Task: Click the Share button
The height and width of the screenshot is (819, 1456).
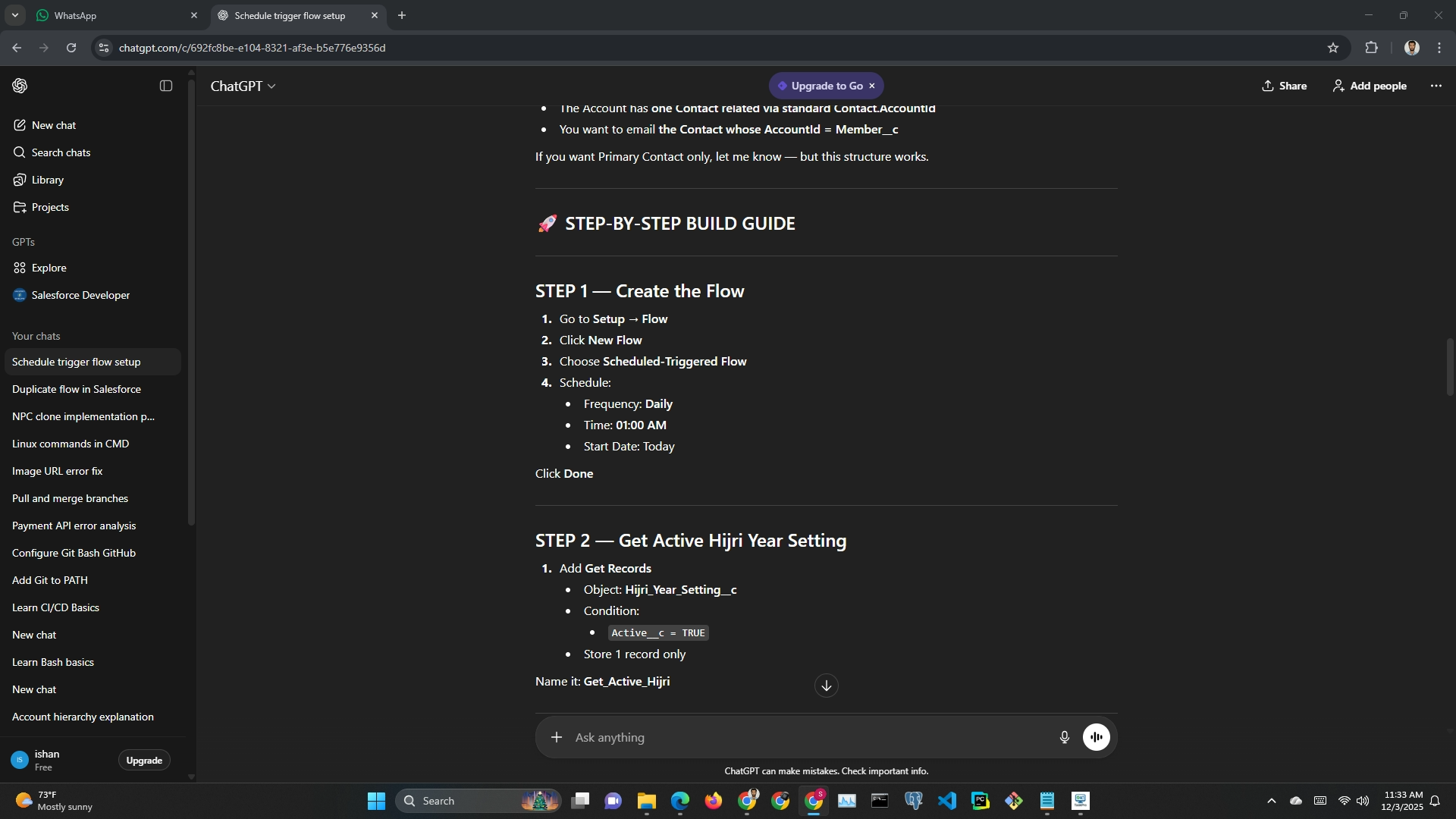Action: click(x=1284, y=86)
